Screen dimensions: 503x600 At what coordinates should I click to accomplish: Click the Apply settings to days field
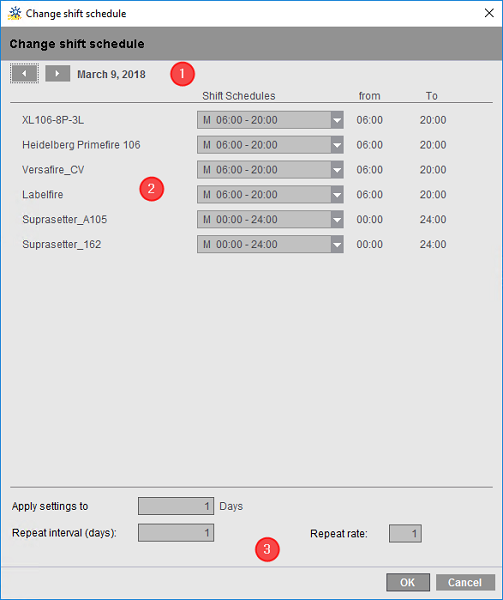[x=176, y=506]
